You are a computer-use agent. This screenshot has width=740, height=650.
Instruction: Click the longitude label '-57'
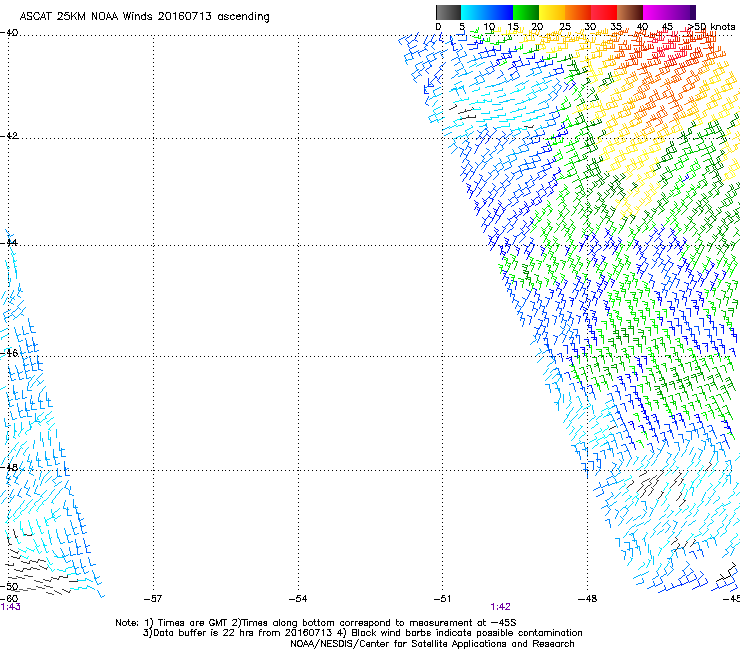153,599
